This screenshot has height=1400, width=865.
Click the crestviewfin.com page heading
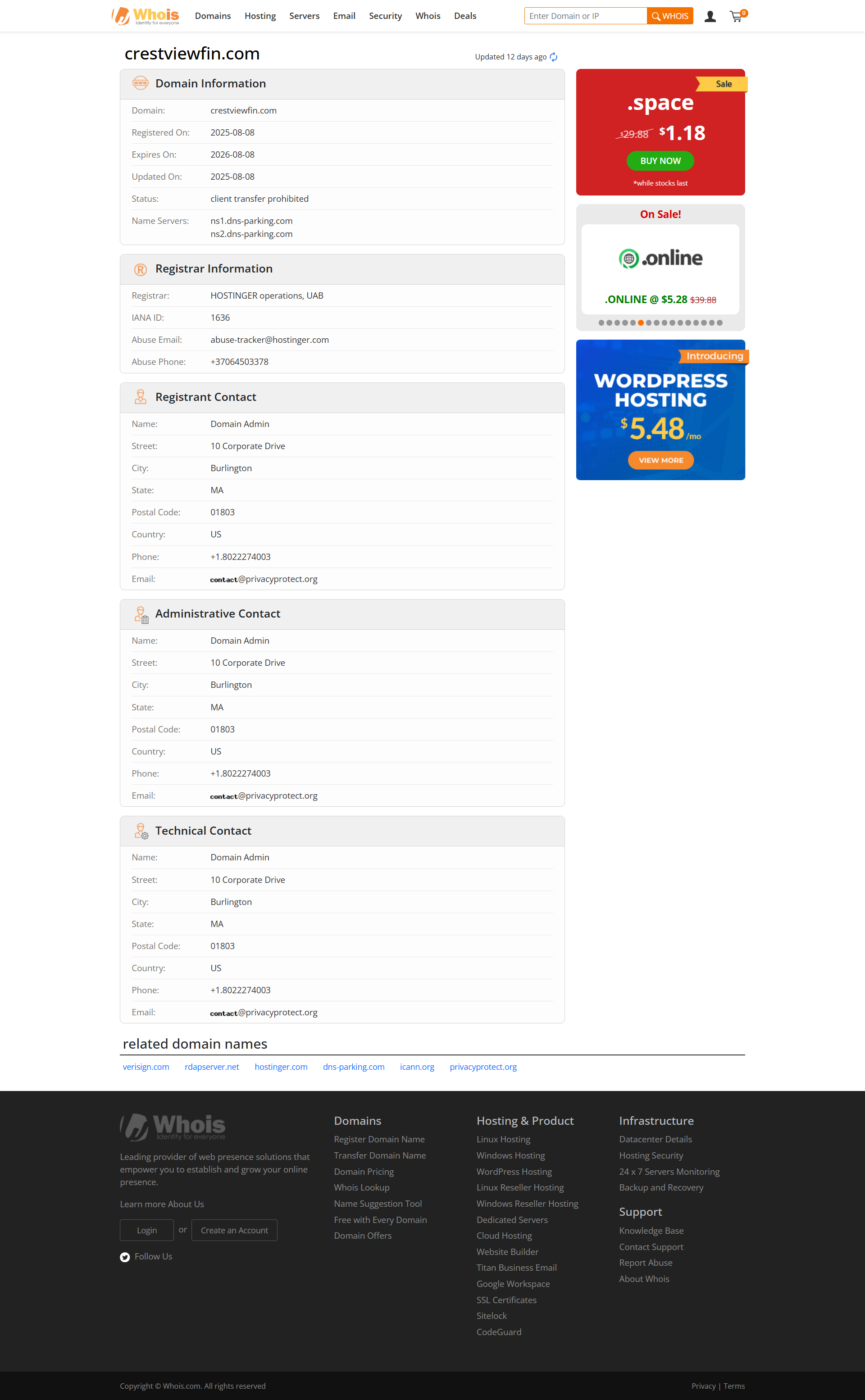pos(192,54)
